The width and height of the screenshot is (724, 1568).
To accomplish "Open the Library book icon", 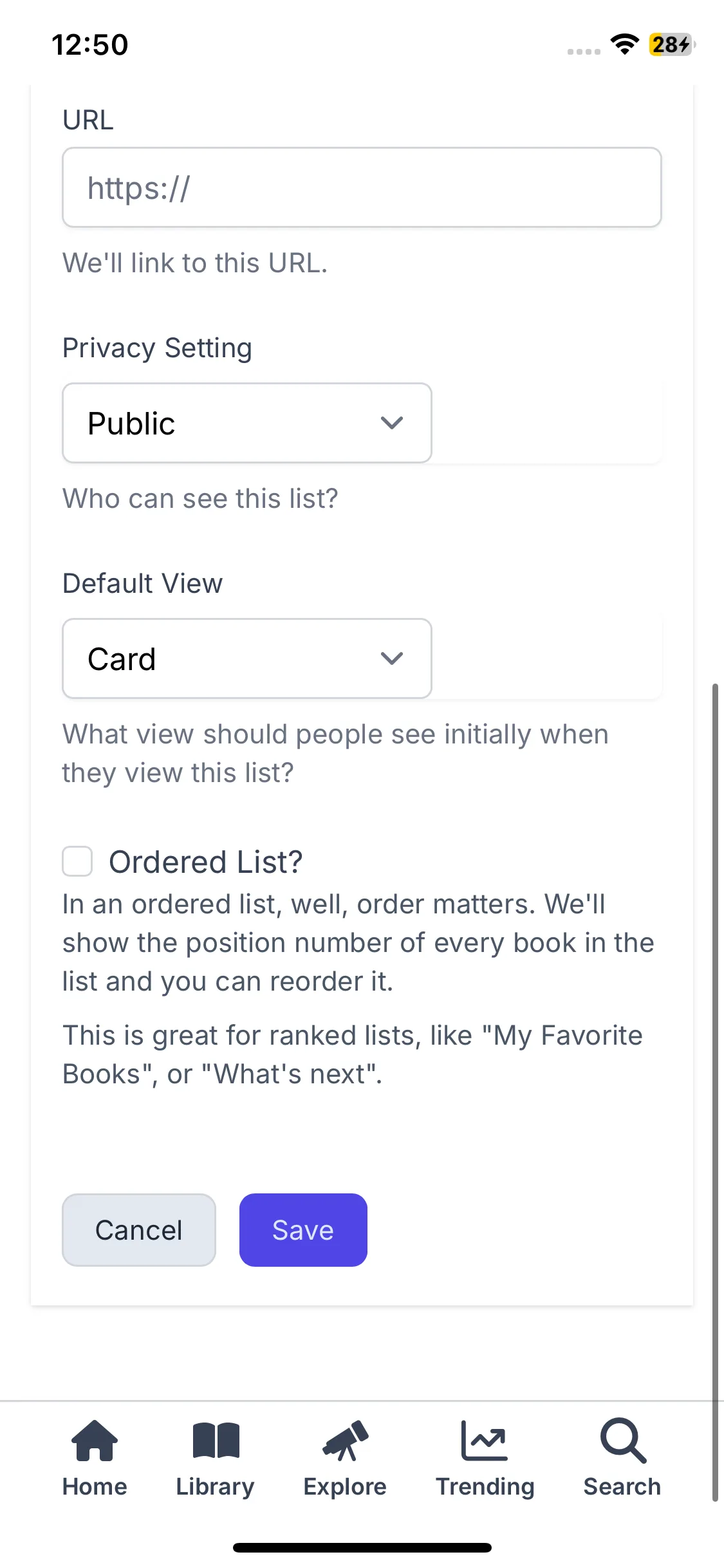I will (216, 1441).
